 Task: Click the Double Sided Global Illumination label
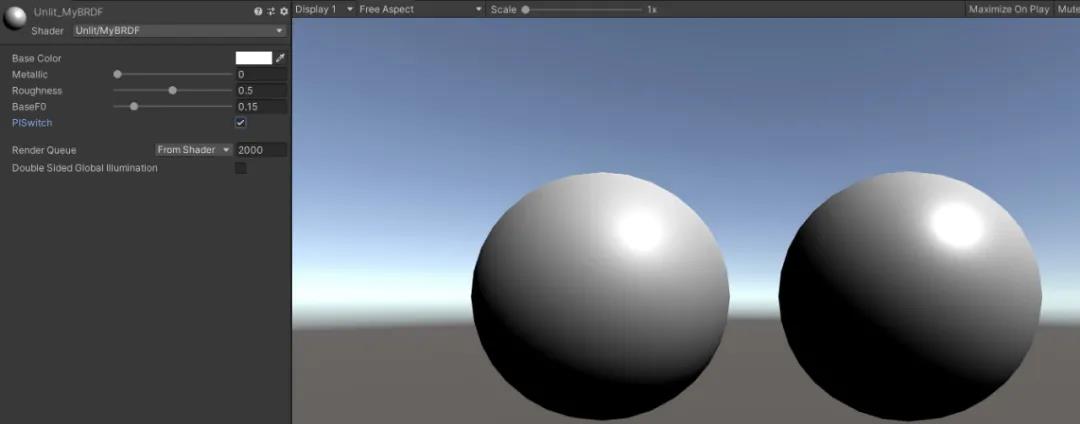coord(85,168)
